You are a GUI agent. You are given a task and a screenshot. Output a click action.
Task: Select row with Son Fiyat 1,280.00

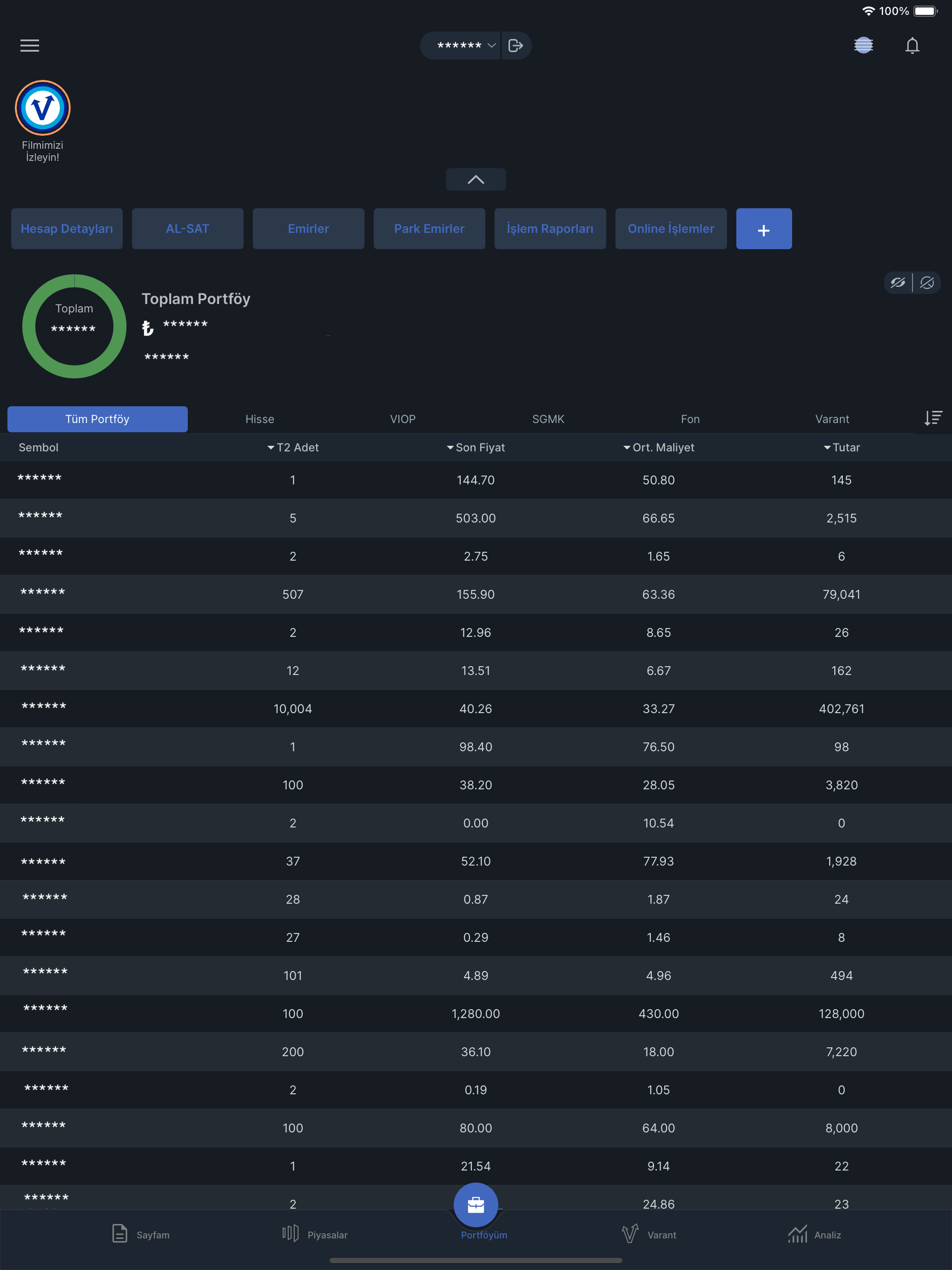pyautogui.click(x=476, y=1014)
